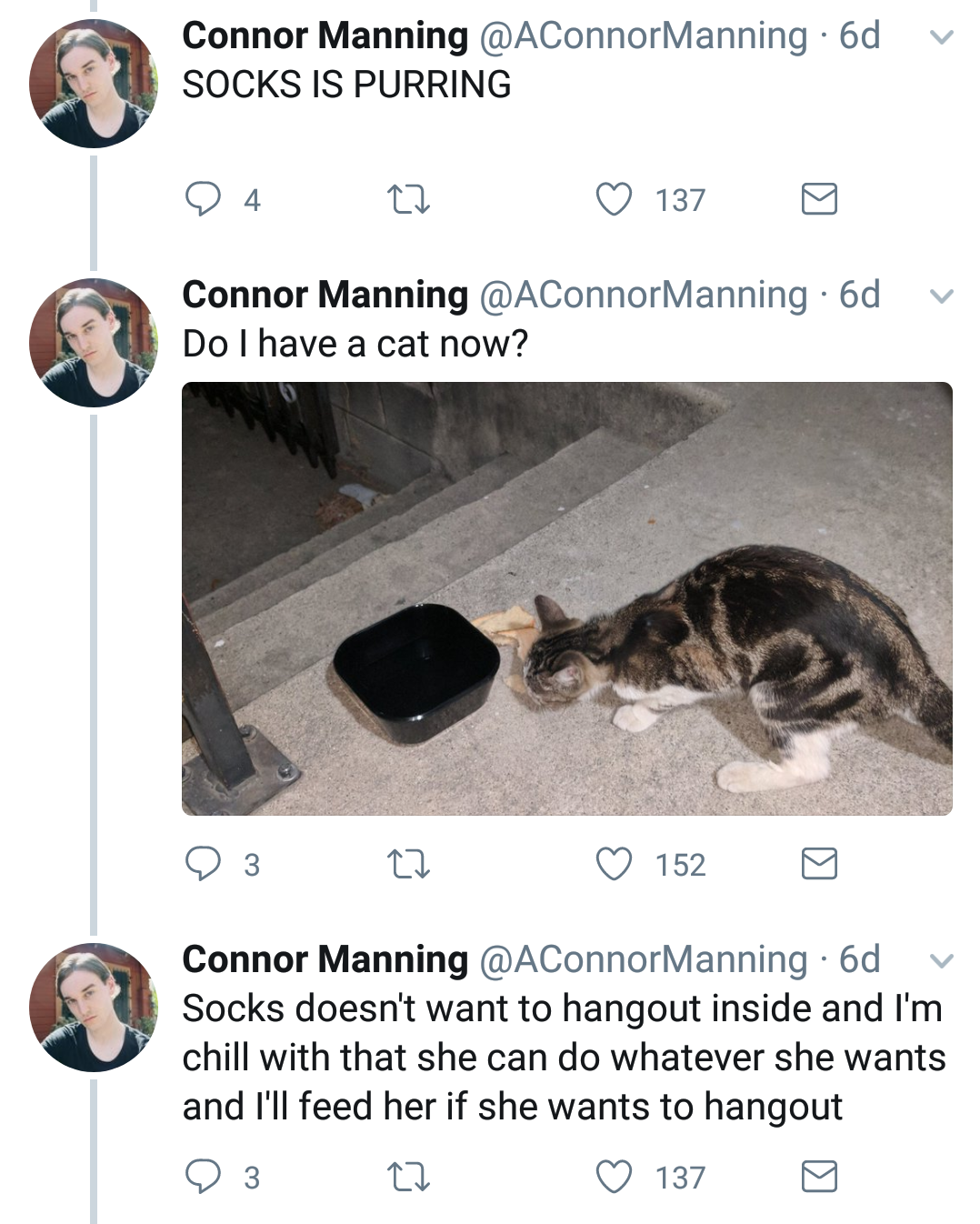Retweet the "Socks doesn't want to hangout" tweet

pyautogui.click(x=408, y=1177)
